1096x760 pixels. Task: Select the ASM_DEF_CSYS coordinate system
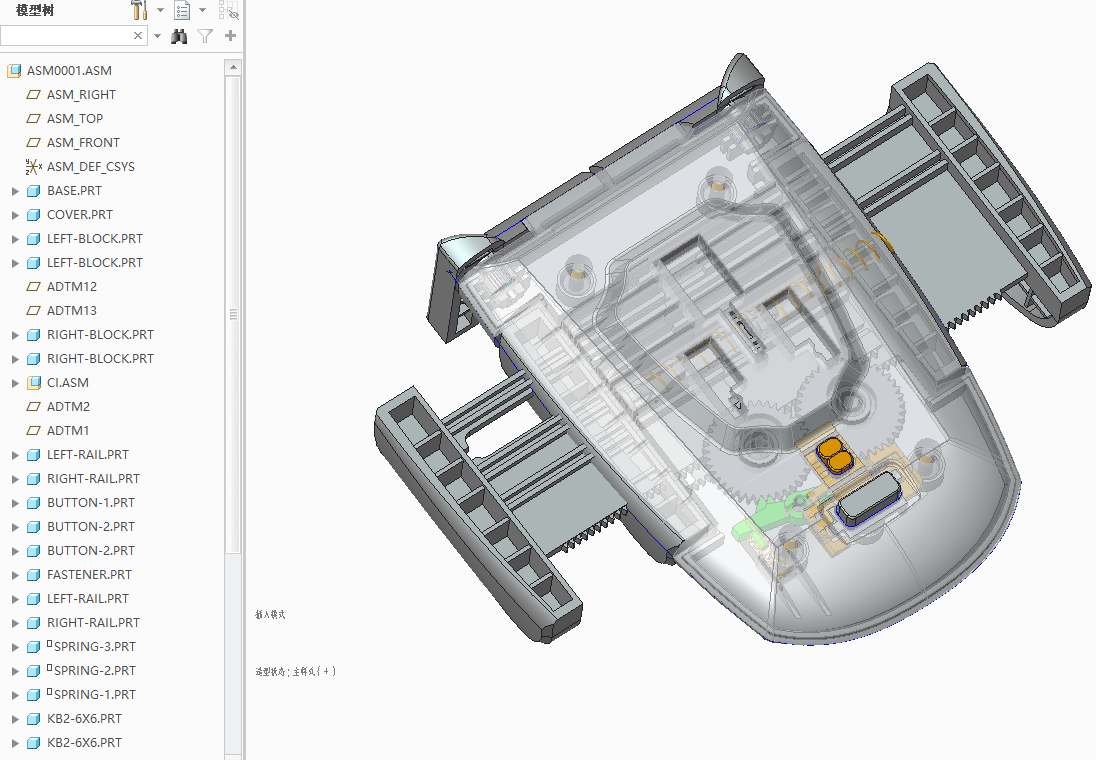90,167
